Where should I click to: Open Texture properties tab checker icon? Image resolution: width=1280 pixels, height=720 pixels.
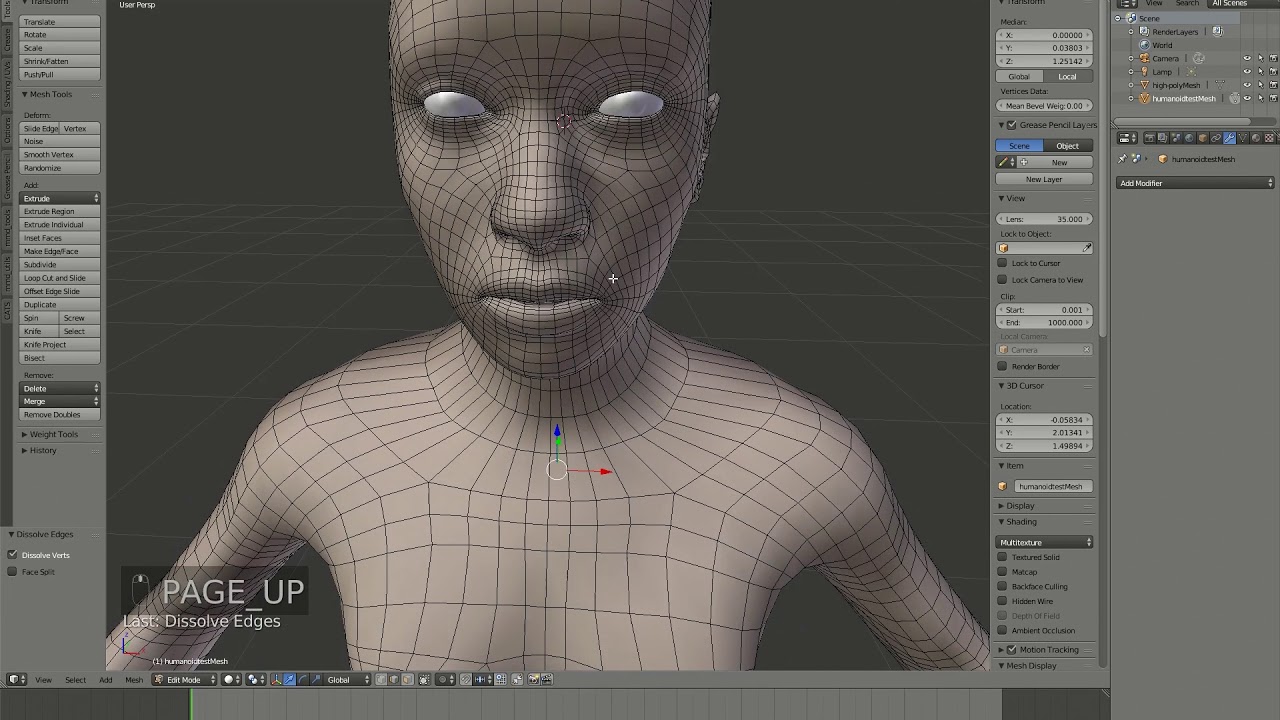(x=1269, y=138)
